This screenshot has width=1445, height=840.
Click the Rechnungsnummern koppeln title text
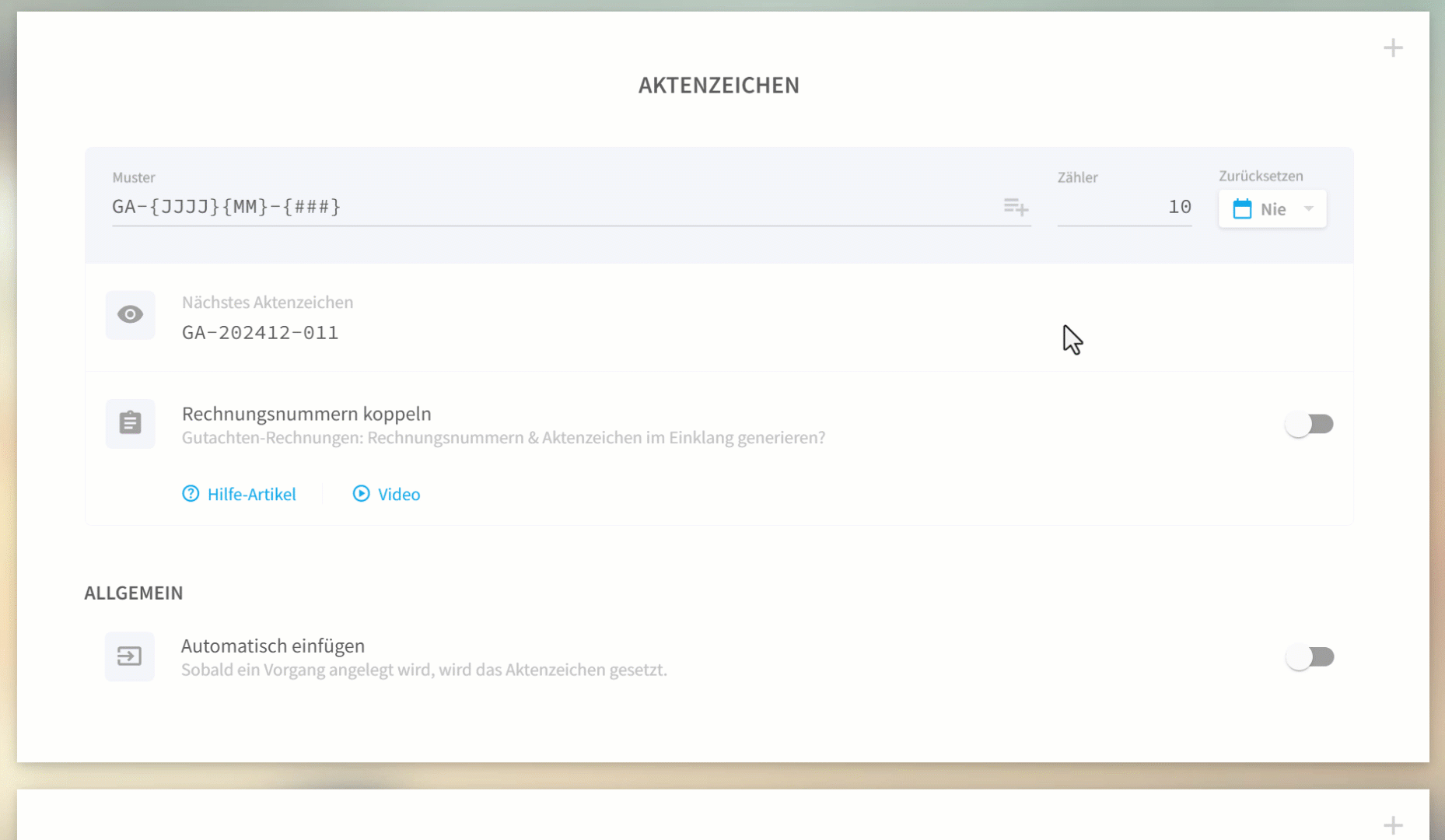tap(306, 414)
